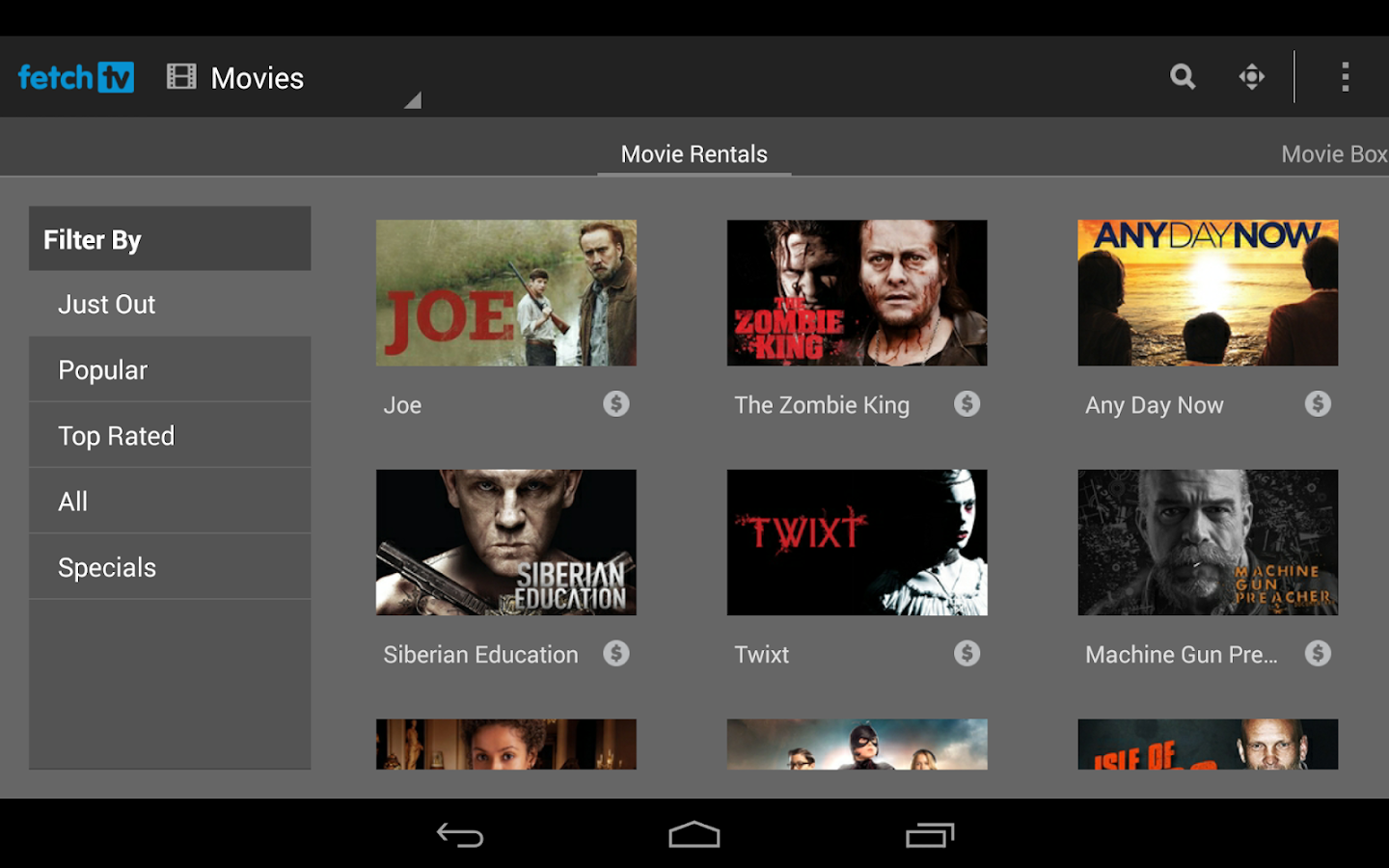Click the dollar icon beside The Zombie King
Image resolution: width=1389 pixels, height=868 pixels.
coord(967,404)
